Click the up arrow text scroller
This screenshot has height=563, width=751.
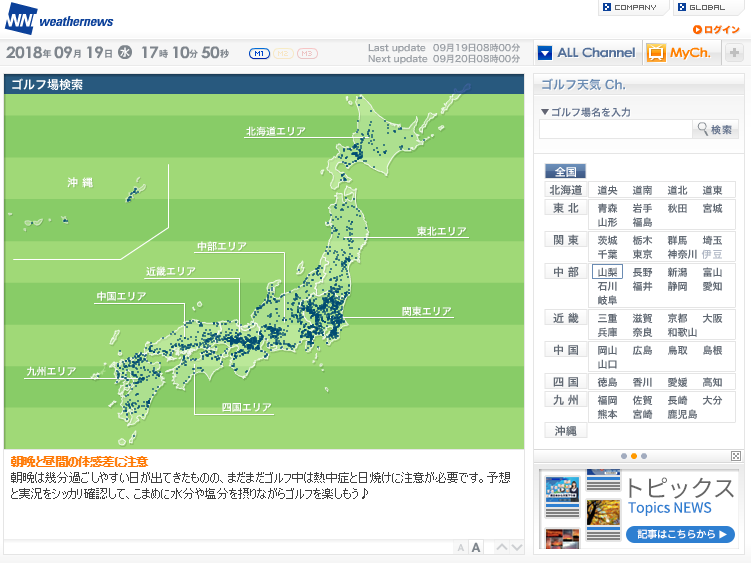coord(501,547)
